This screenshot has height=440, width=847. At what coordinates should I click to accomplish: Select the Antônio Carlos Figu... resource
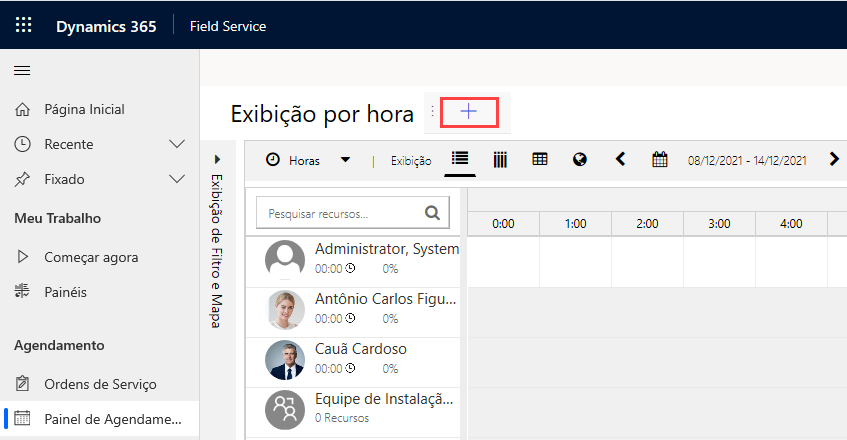(x=353, y=313)
